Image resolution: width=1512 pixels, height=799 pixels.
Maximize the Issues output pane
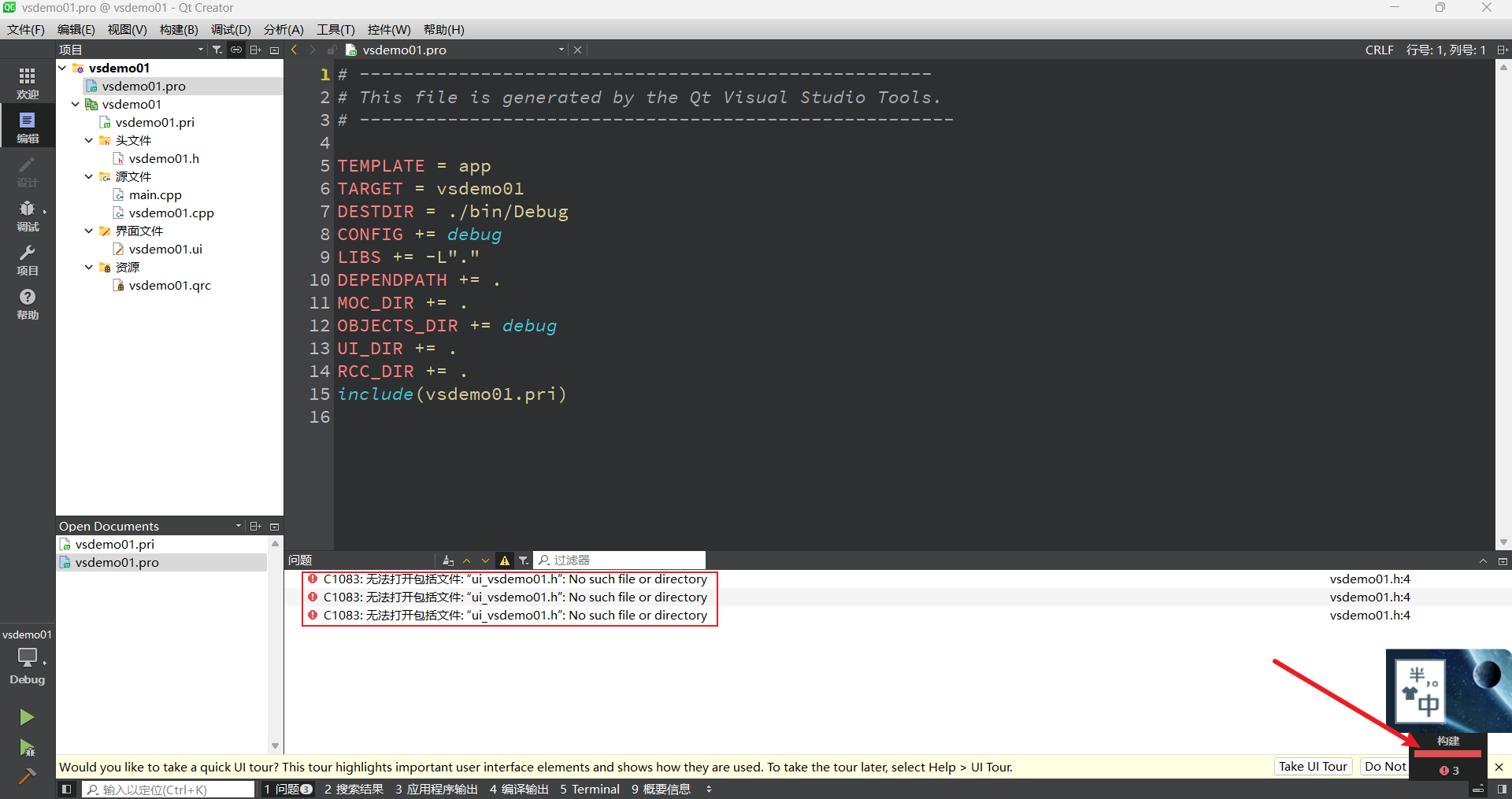click(1483, 560)
